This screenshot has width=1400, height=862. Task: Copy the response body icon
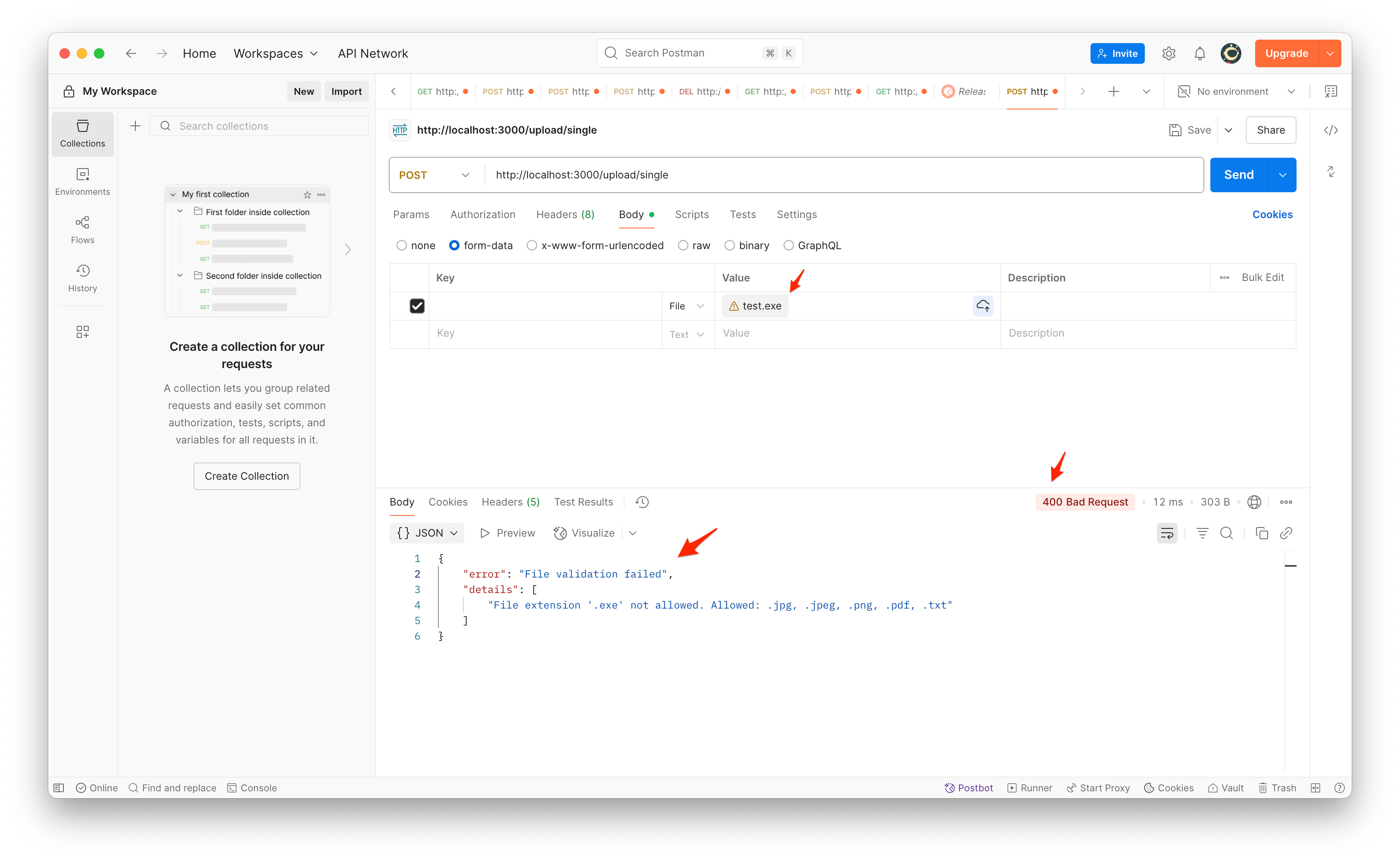1262,533
